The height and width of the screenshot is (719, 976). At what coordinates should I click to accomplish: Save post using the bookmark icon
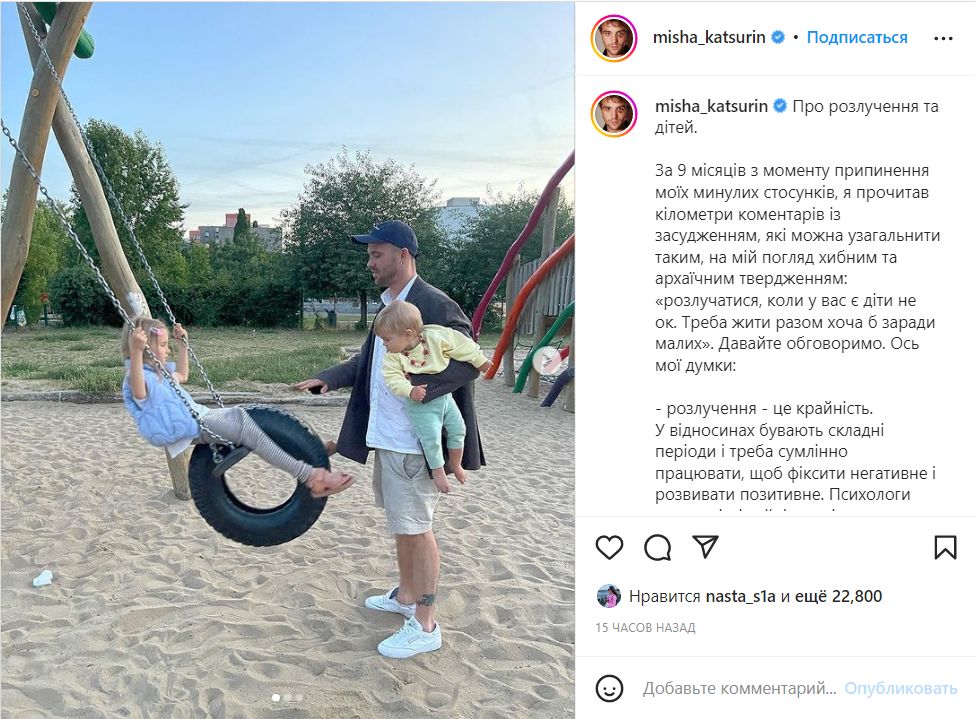click(945, 547)
